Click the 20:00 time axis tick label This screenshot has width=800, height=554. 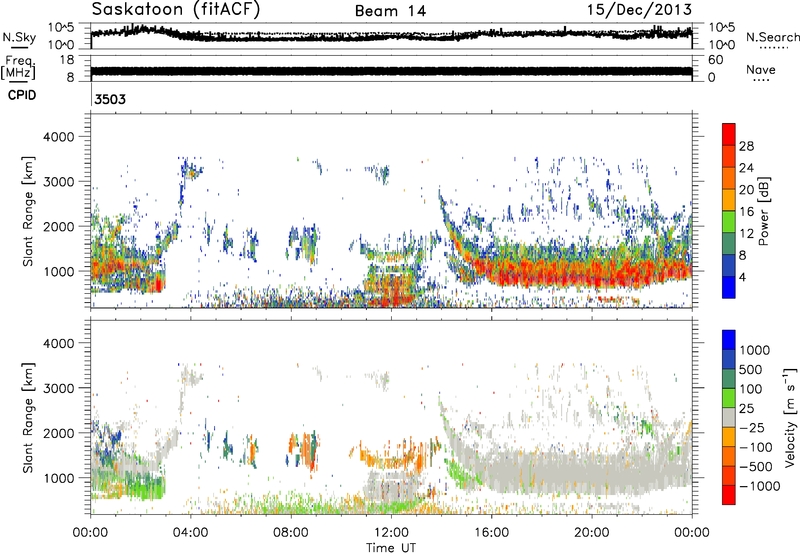(591, 533)
